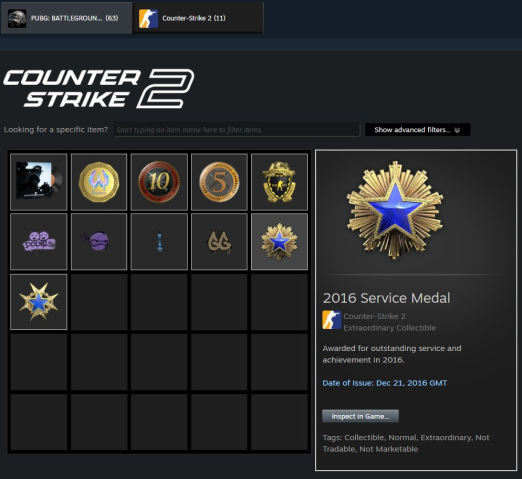Image resolution: width=522 pixels, height=479 pixels.
Task: Select the gold coin with purple emblem
Action: [99, 182]
